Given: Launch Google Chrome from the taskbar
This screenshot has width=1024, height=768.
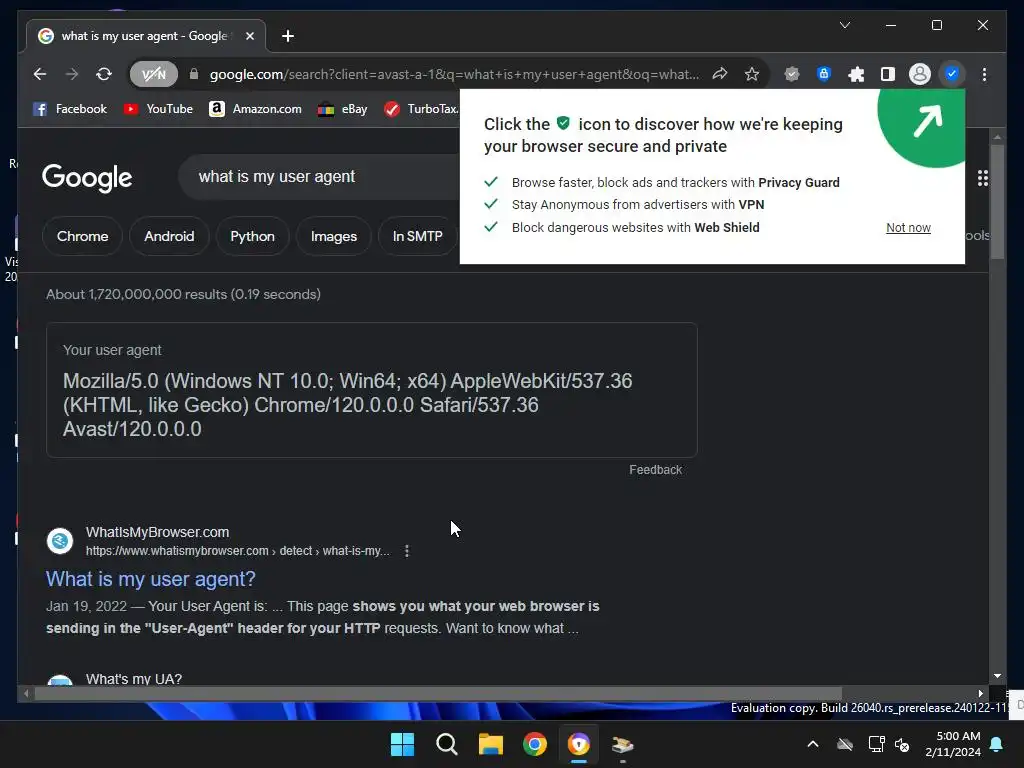Looking at the screenshot, I should tap(535, 744).
